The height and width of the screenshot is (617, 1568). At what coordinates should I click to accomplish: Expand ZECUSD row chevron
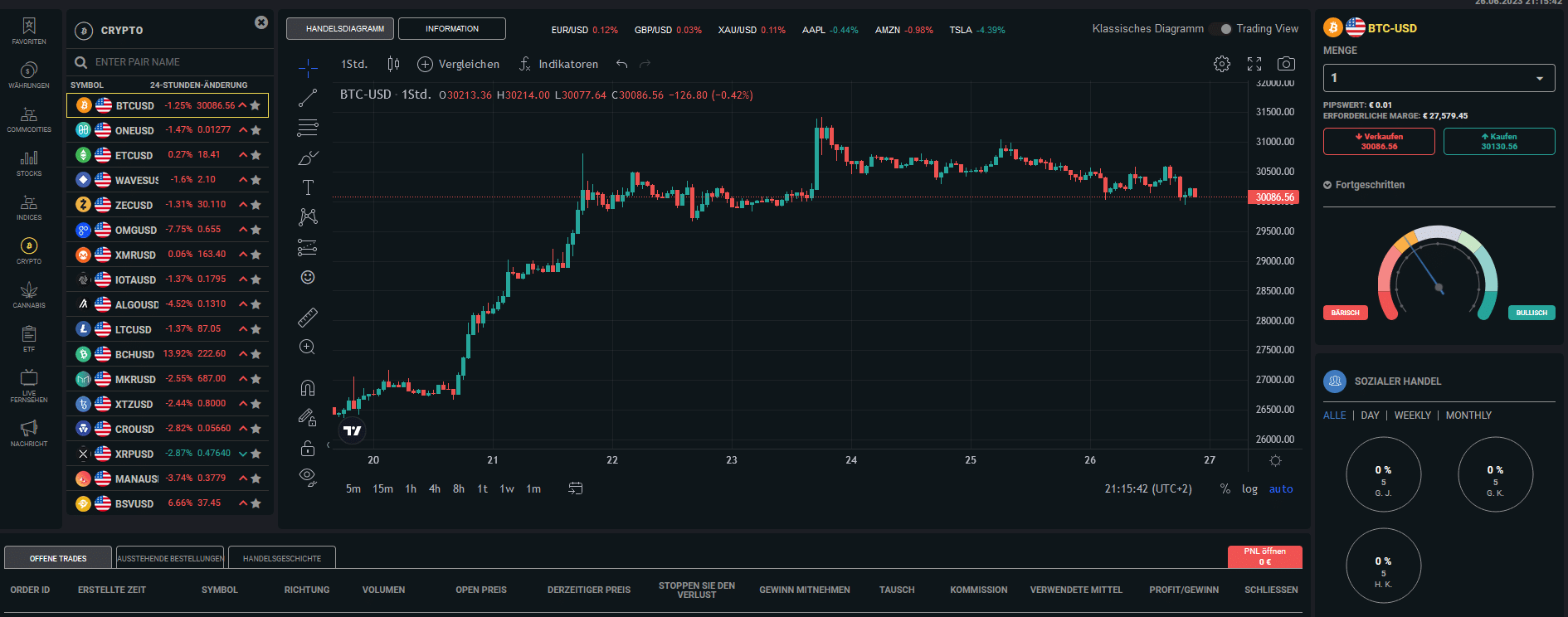coord(243,205)
